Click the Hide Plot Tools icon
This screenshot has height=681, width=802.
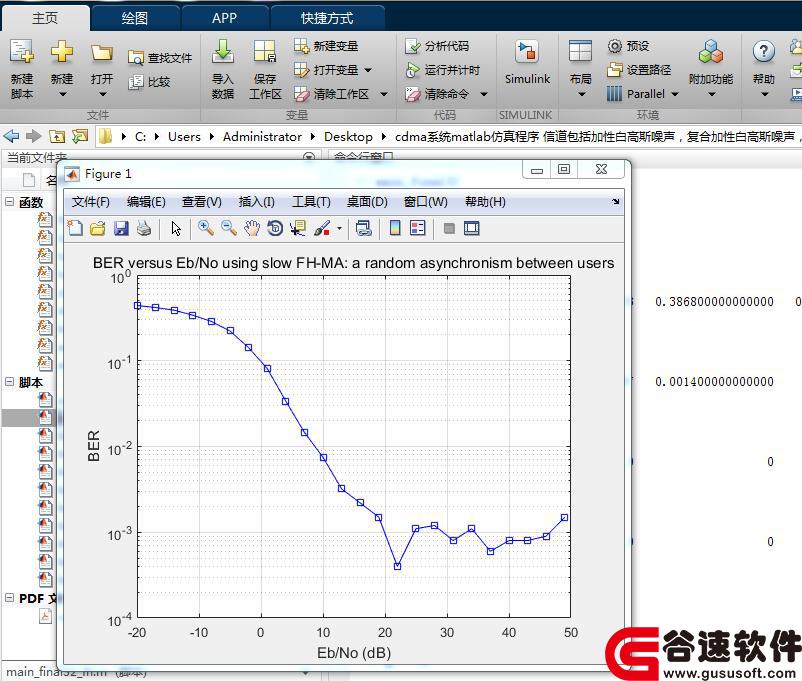[449, 228]
